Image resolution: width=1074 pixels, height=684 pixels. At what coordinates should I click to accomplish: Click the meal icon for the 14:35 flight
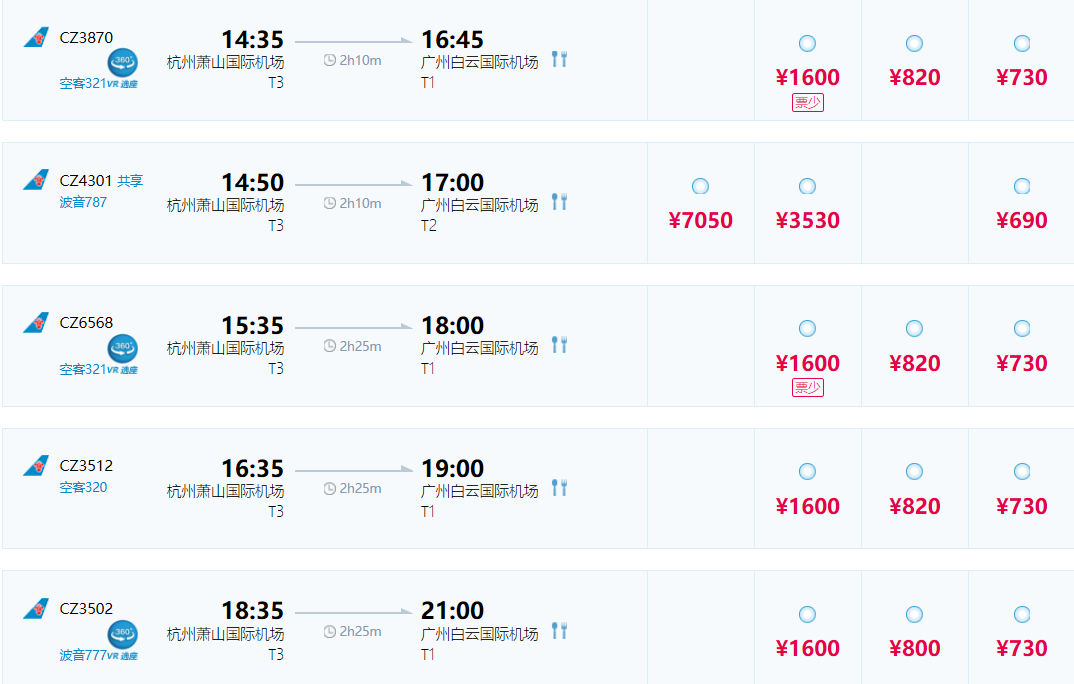pyautogui.click(x=559, y=59)
